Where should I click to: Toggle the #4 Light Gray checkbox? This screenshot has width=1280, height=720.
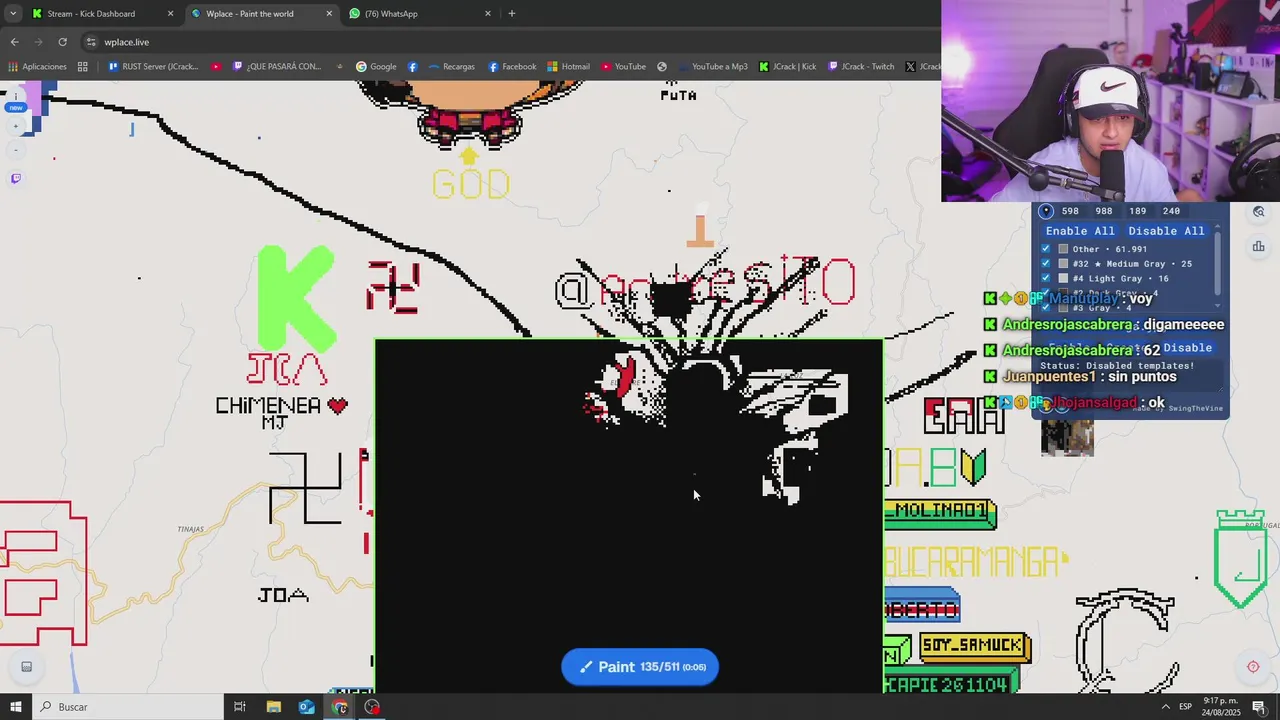pyautogui.click(x=1046, y=279)
